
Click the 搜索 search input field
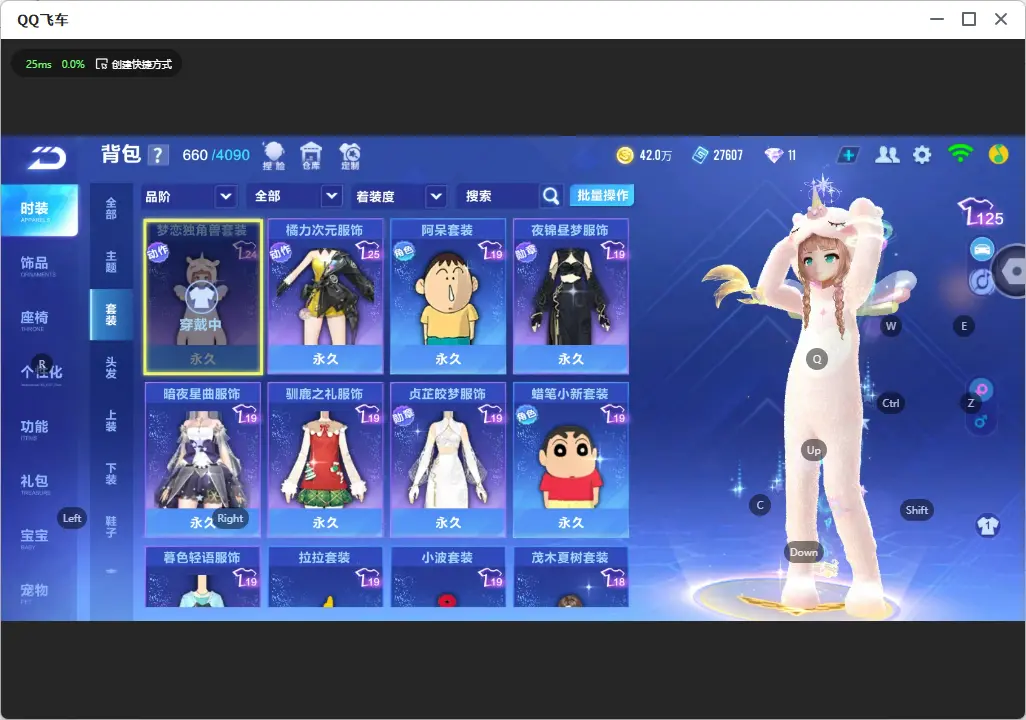click(499, 196)
